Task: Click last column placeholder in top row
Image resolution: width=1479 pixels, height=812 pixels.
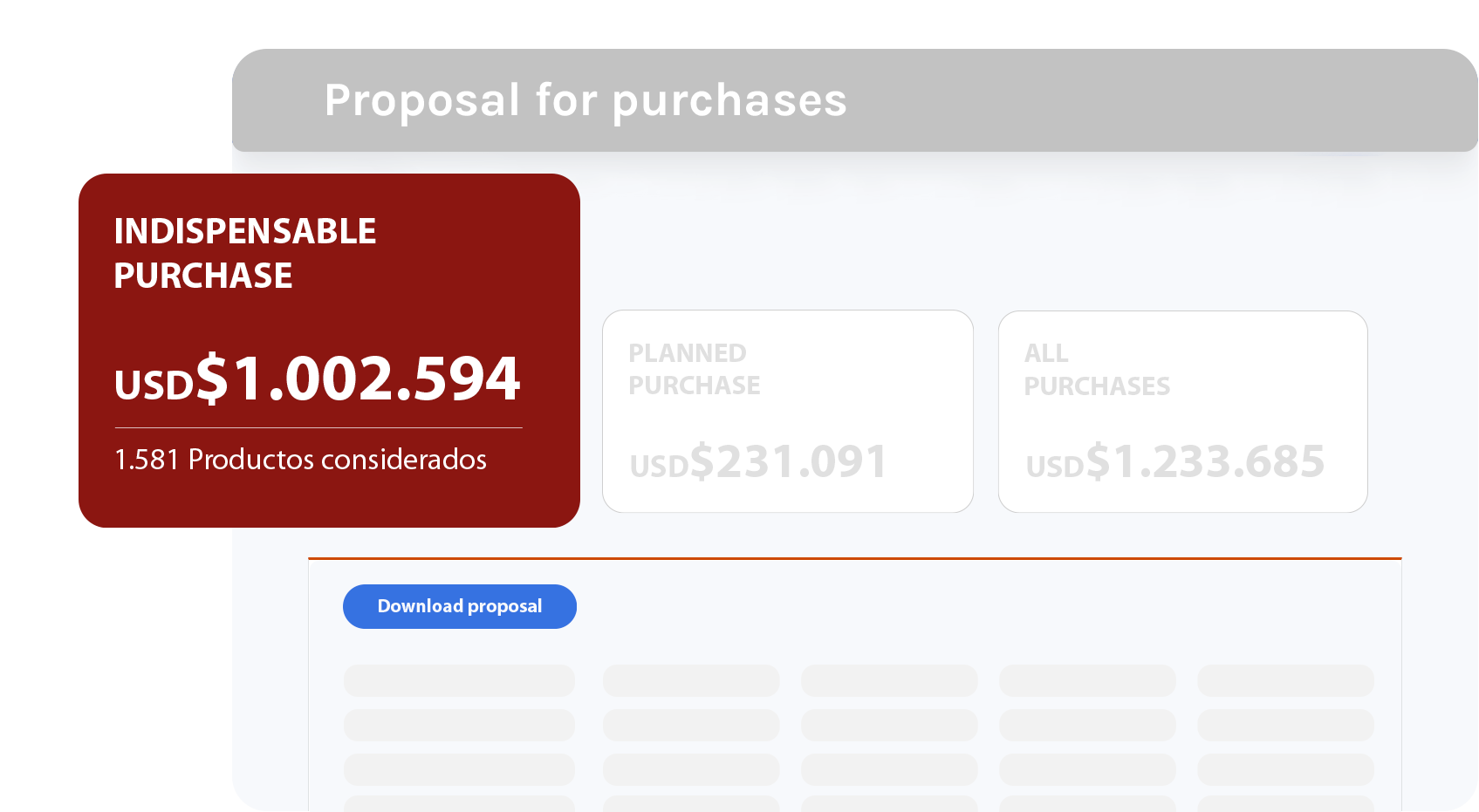Action: [1285, 680]
